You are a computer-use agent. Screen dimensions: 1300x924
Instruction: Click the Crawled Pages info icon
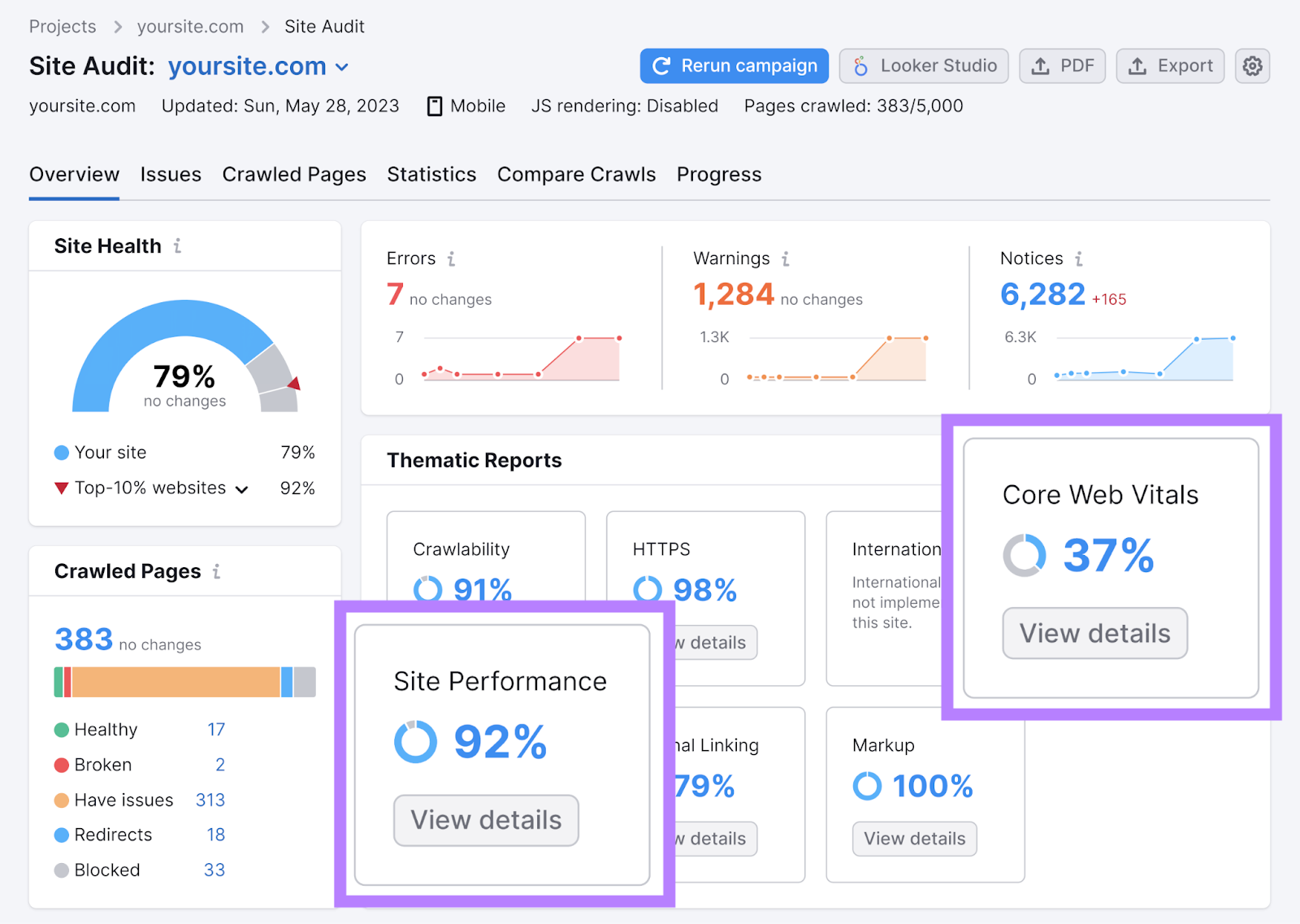tap(216, 571)
